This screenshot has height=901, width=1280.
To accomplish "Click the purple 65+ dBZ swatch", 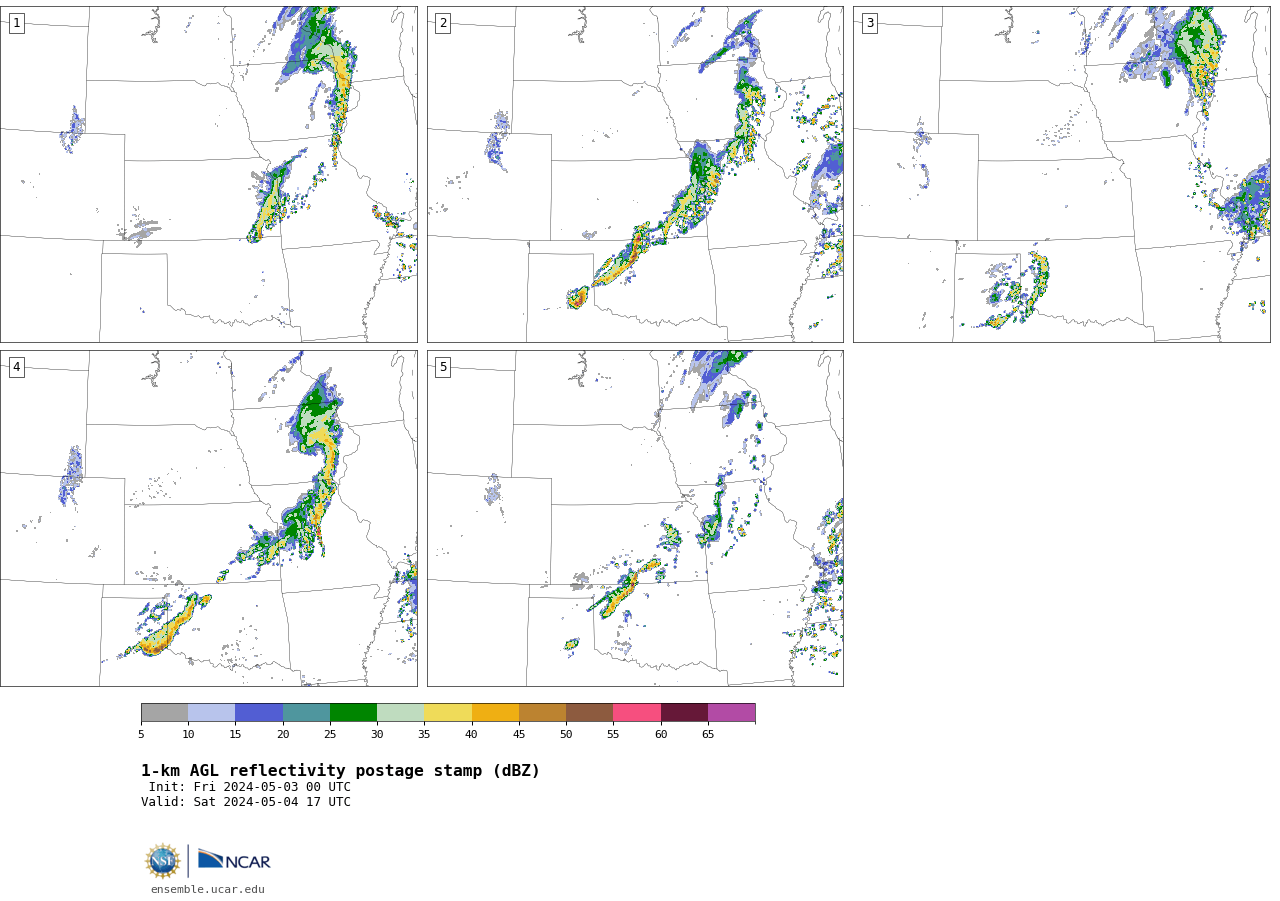I will coord(731,713).
